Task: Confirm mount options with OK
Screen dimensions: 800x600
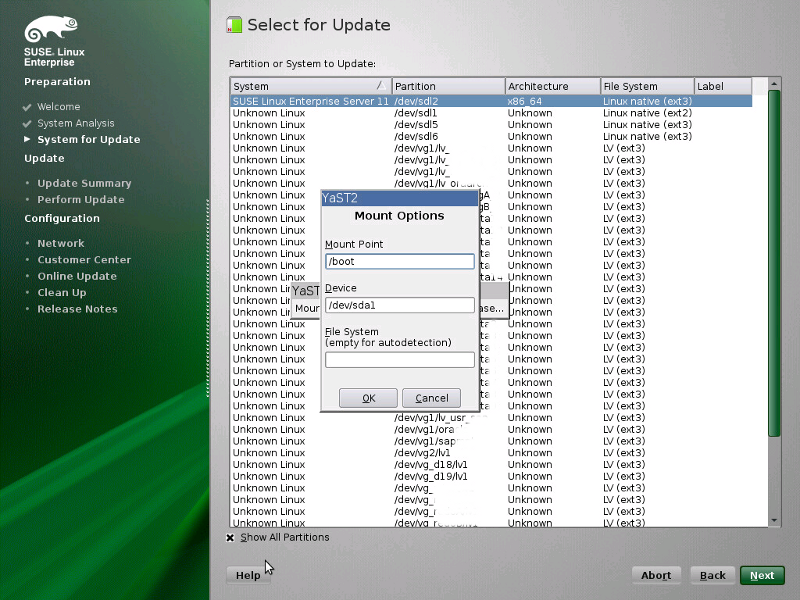Action: click(x=368, y=397)
